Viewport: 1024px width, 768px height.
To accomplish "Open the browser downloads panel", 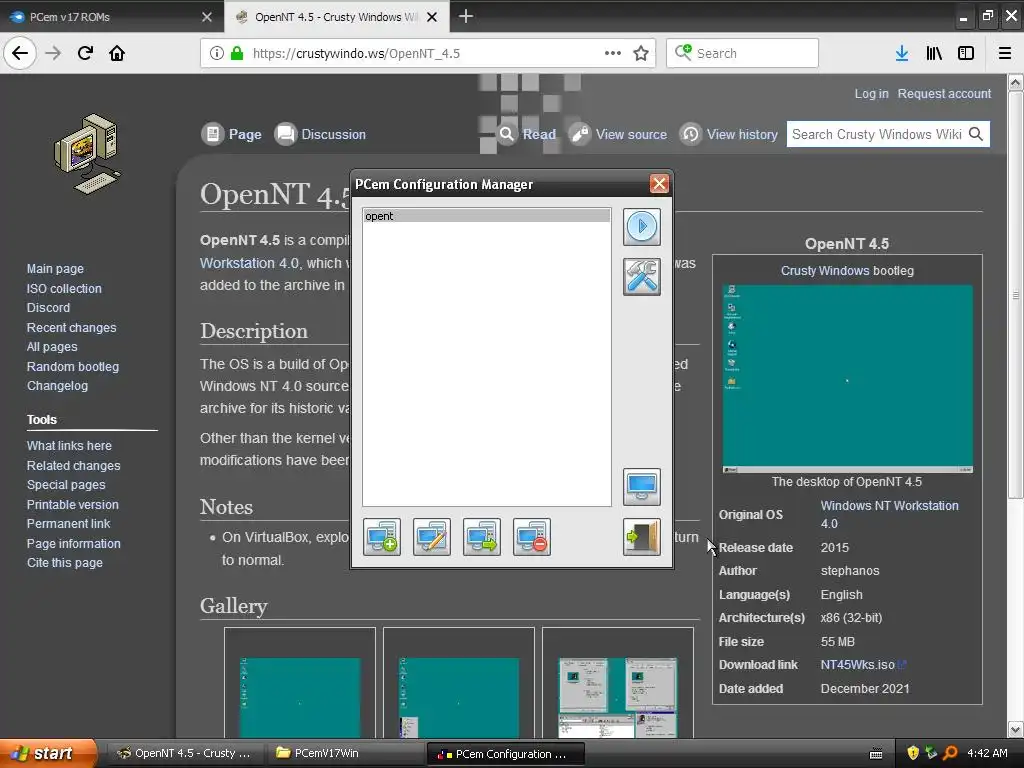I will pyautogui.click(x=902, y=54).
